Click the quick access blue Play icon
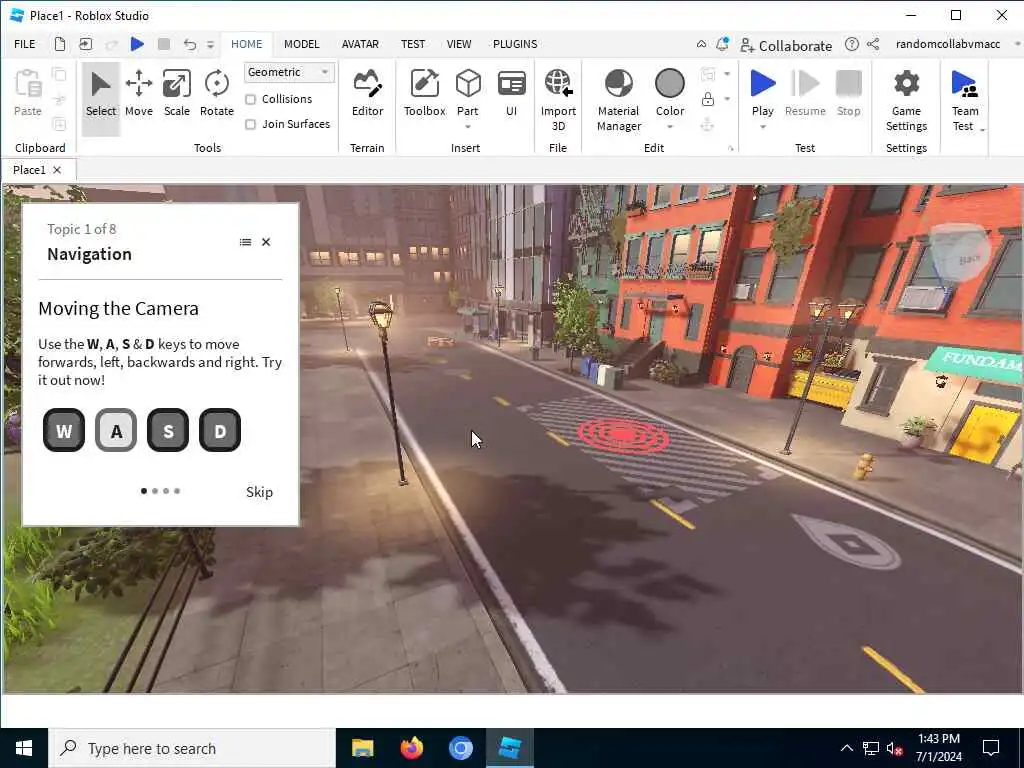 [137, 44]
